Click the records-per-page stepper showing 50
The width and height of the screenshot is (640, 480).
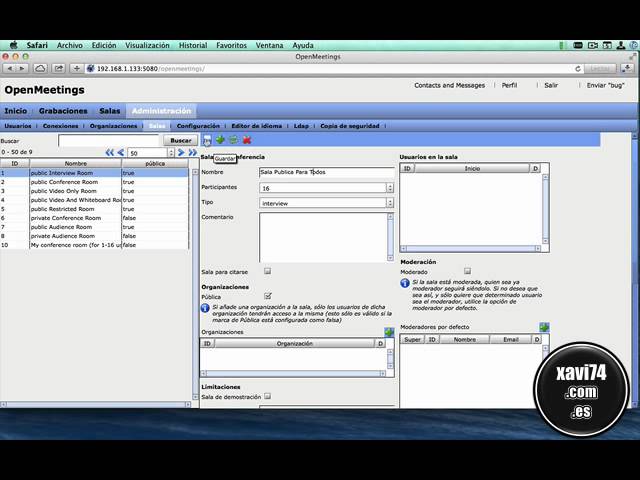click(171, 153)
